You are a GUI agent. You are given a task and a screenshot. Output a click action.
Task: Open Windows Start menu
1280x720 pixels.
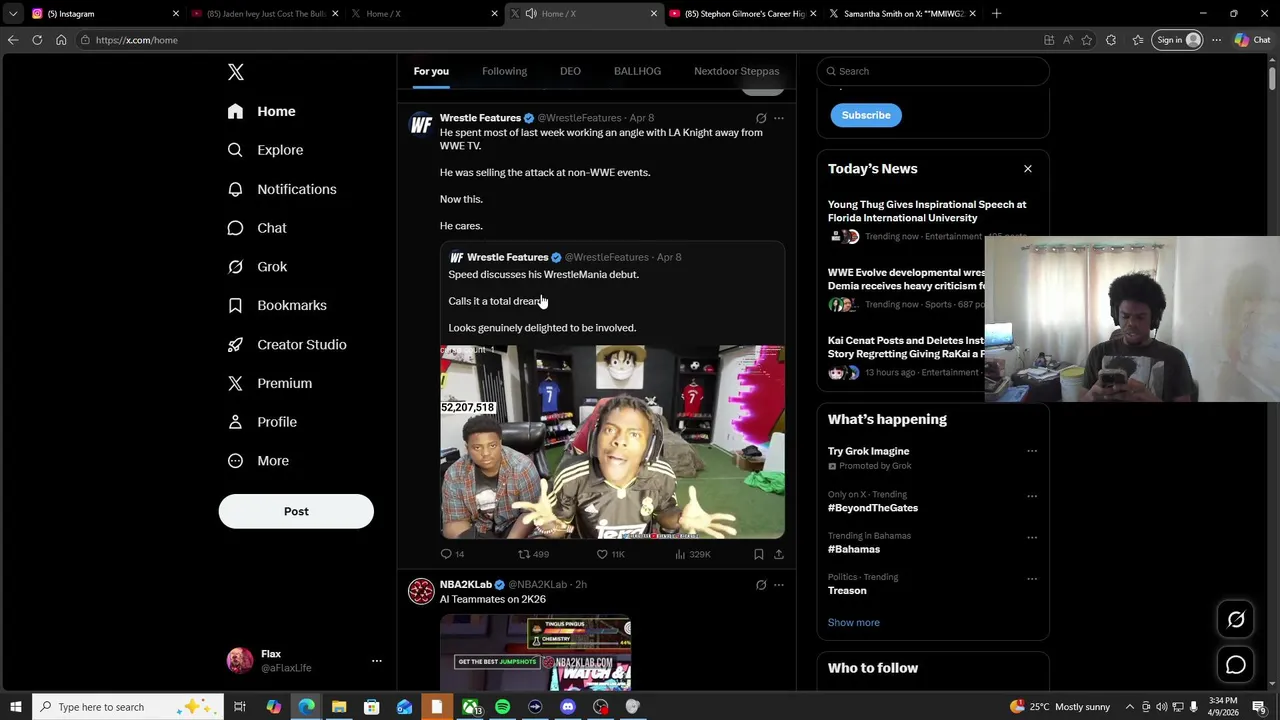(x=15, y=707)
